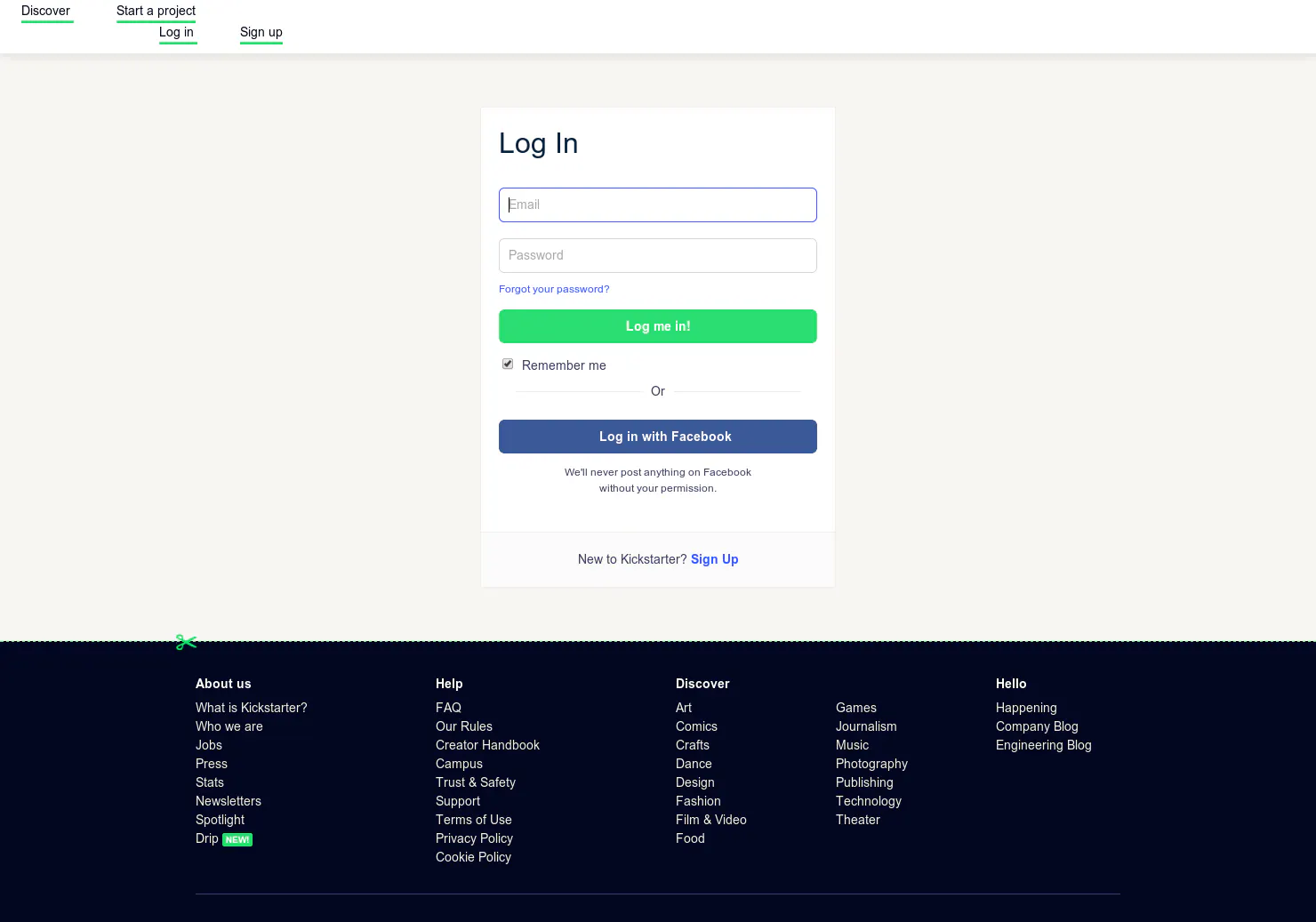Open Sign up in the header
The image size is (1316, 922).
click(261, 32)
